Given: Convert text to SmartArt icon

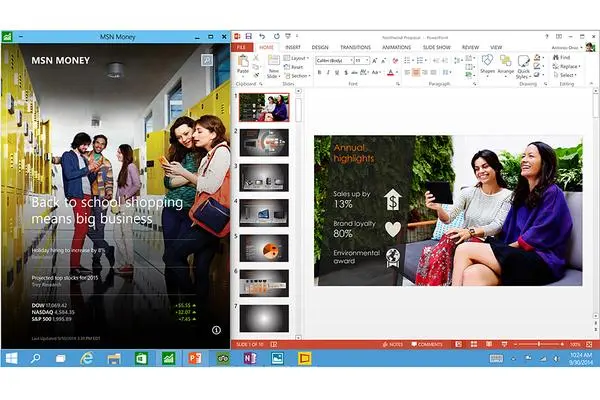Looking at the screenshot, I should pos(470,75).
